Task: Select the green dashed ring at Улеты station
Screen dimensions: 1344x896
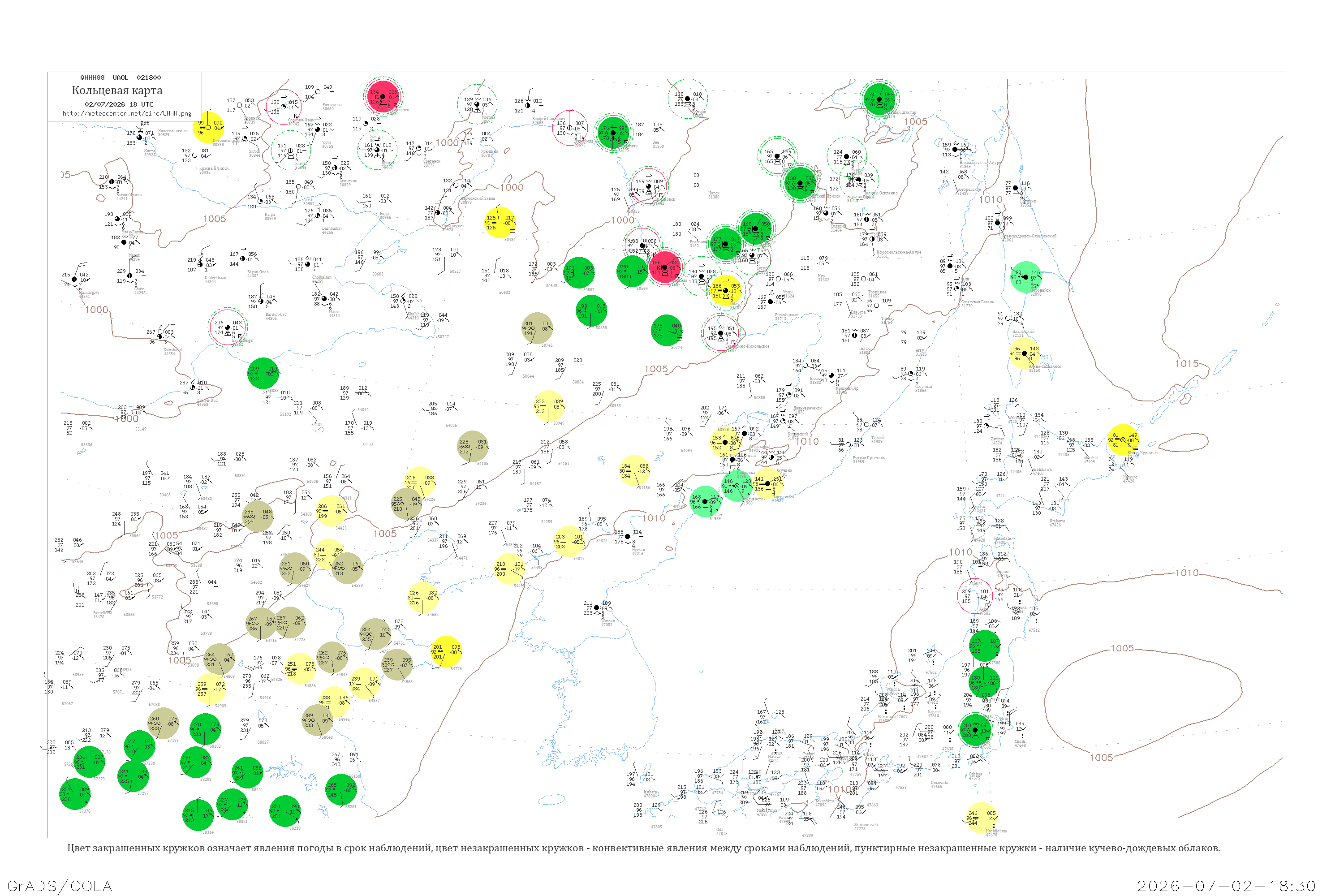Action: pos(290,150)
